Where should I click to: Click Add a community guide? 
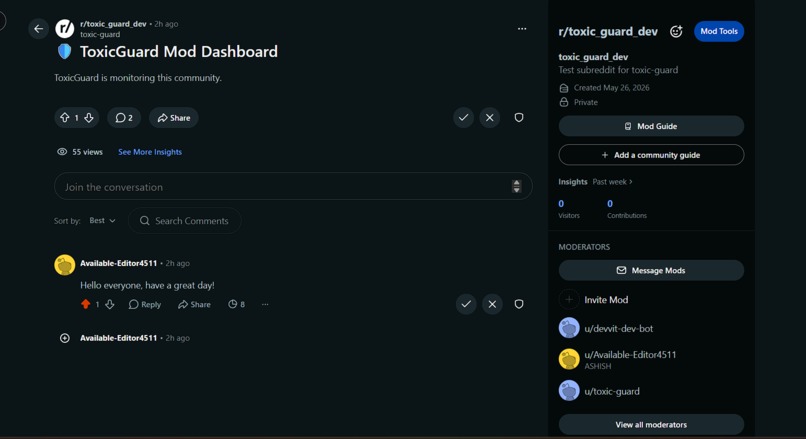click(x=651, y=155)
